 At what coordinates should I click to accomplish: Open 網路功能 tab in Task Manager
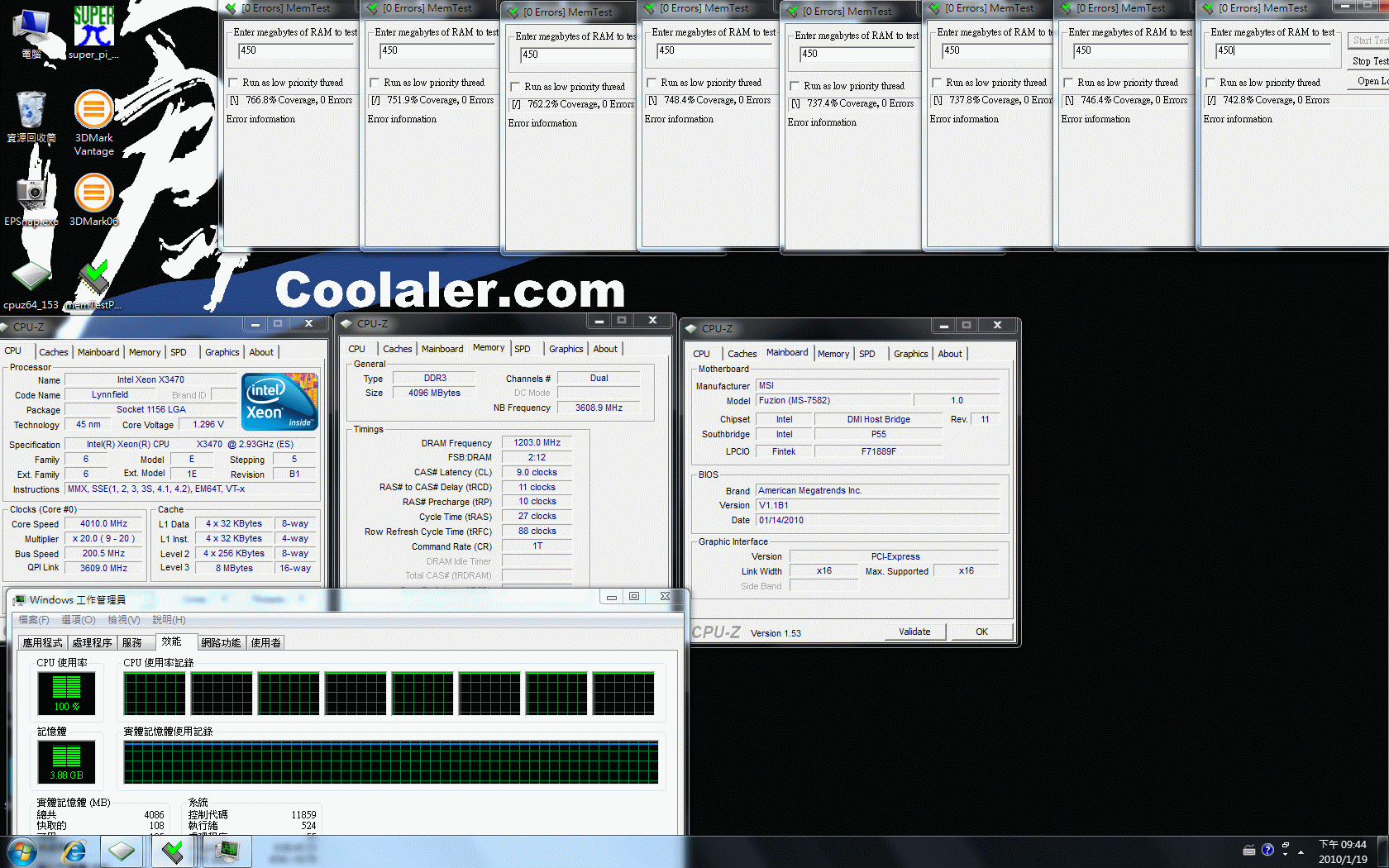click(x=221, y=642)
